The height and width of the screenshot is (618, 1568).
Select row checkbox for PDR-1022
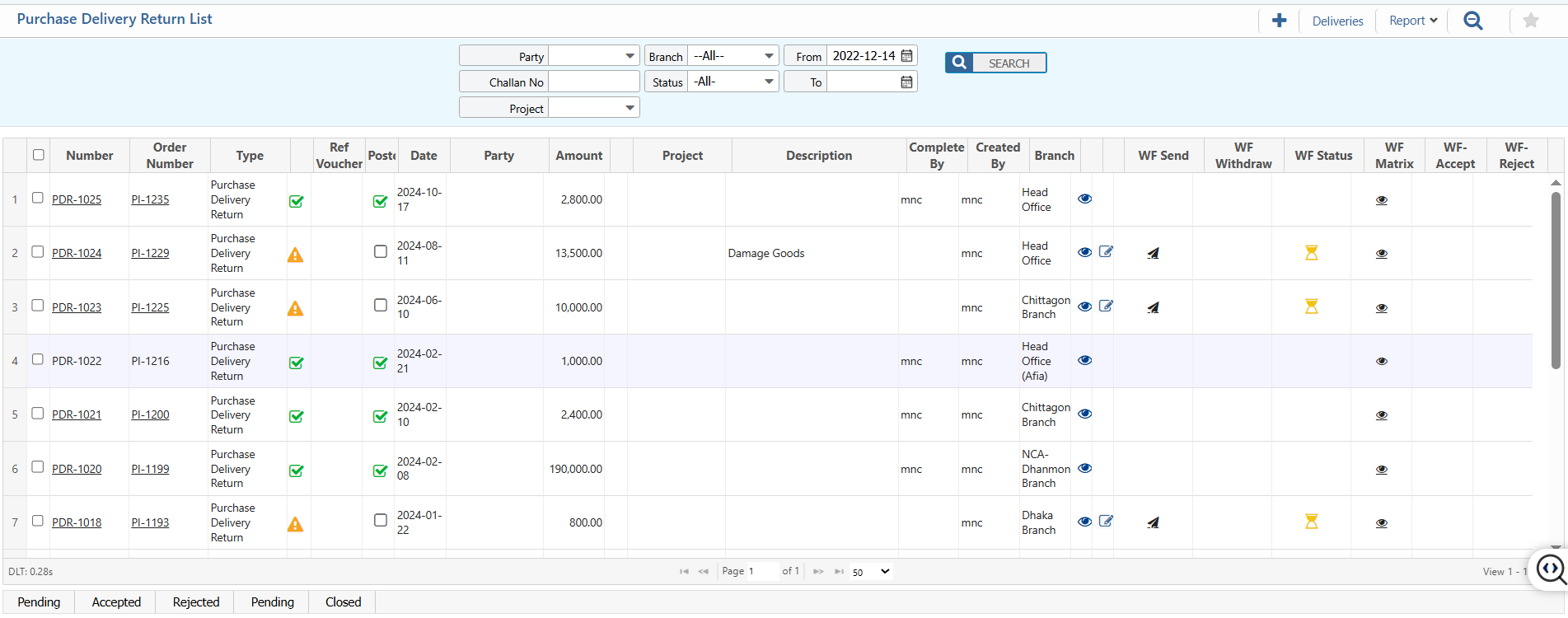pyautogui.click(x=37, y=359)
